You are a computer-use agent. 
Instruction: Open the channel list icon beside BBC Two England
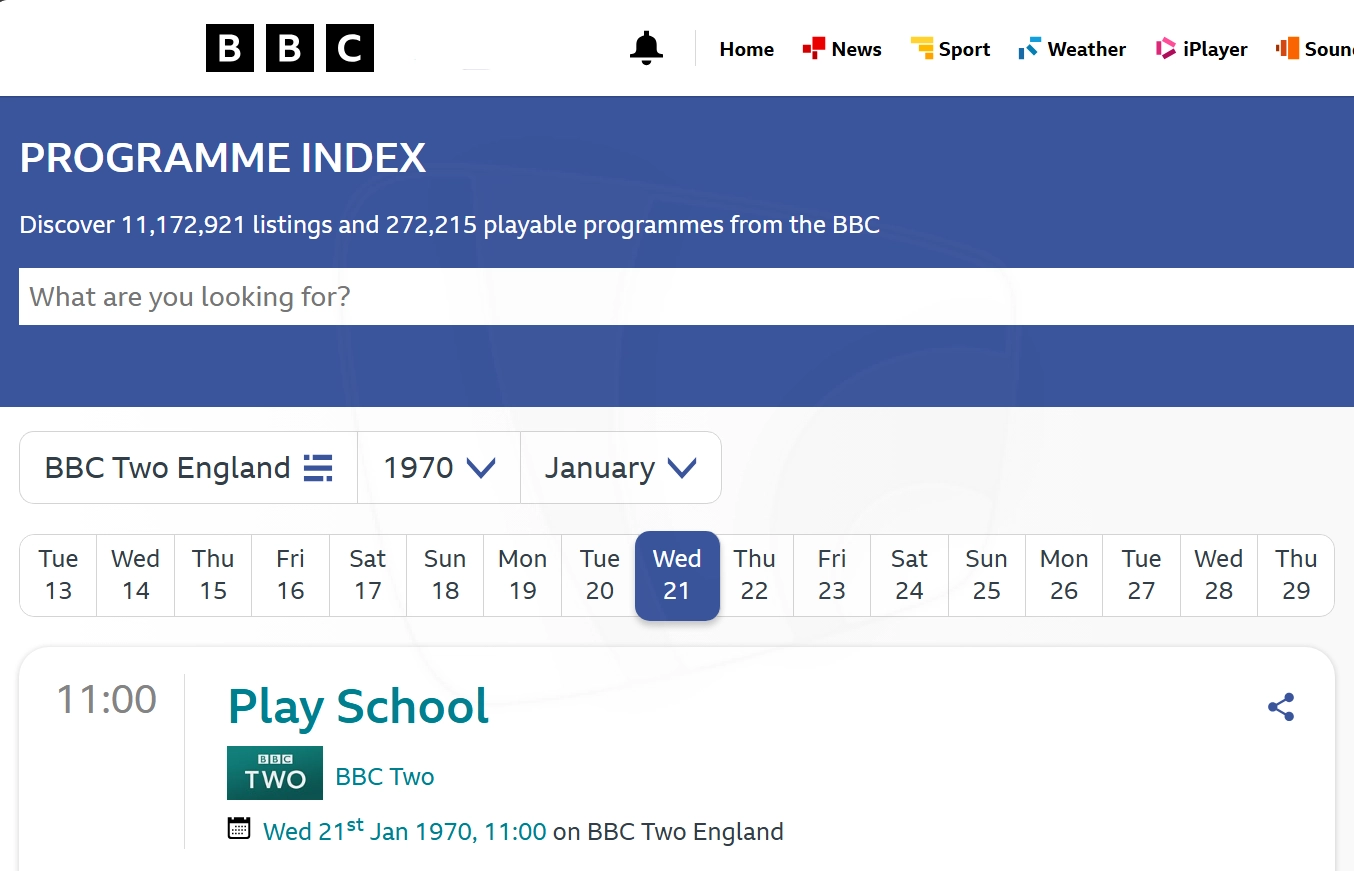tap(318, 468)
